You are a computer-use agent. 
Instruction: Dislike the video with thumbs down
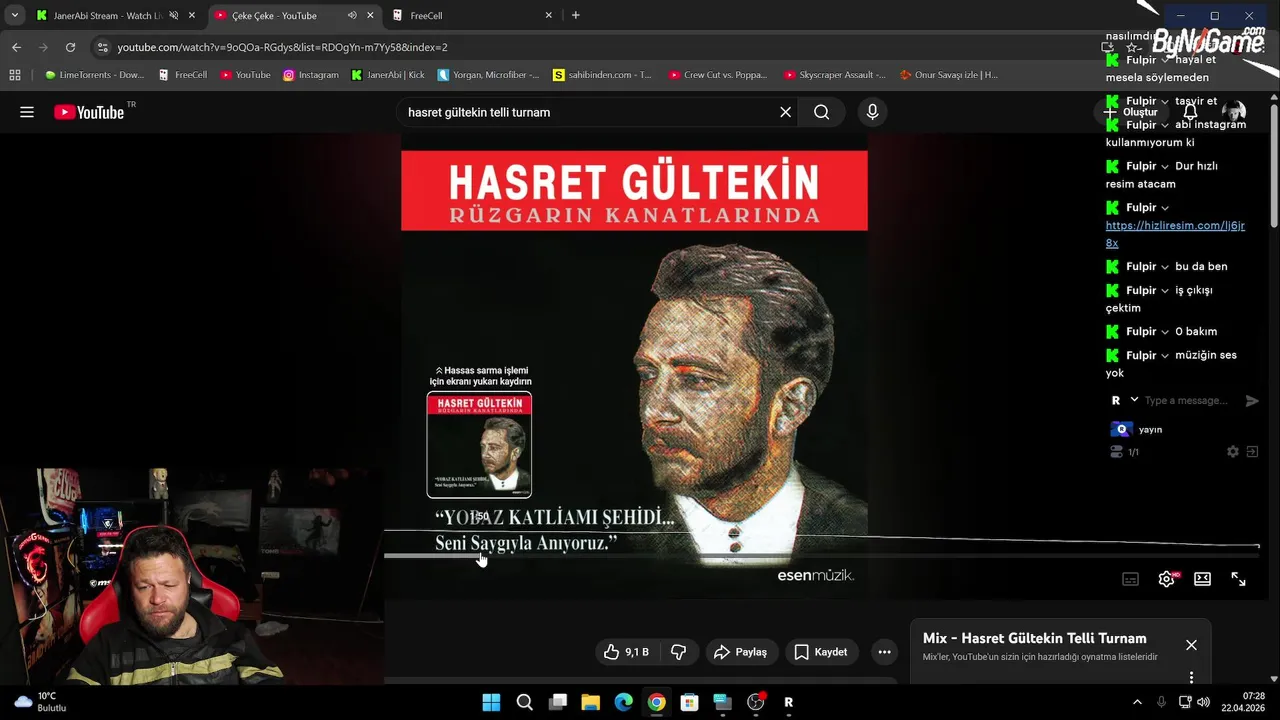pos(678,652)
